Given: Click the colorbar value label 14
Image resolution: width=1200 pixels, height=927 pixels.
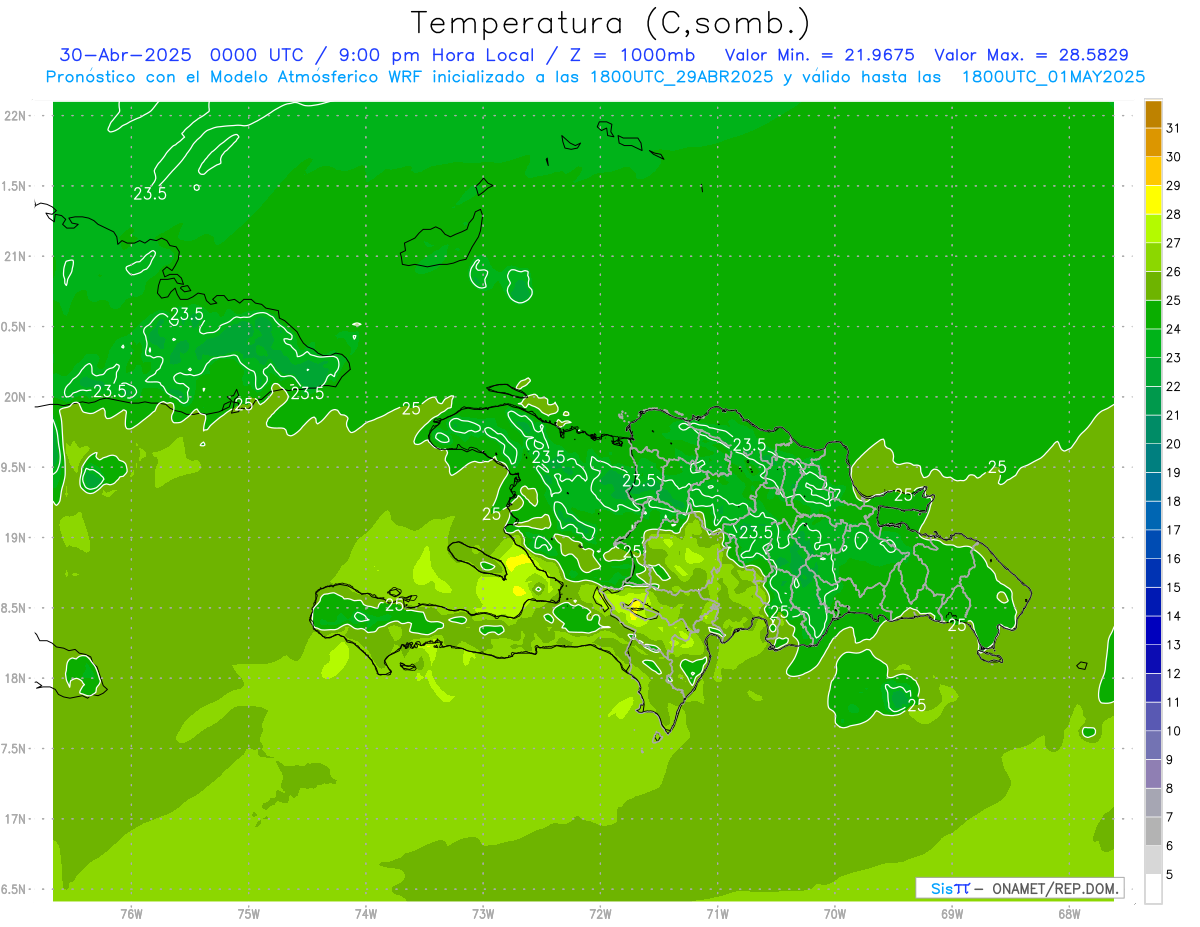Looking at the screenshot, I should click(x=1174, y=616).
